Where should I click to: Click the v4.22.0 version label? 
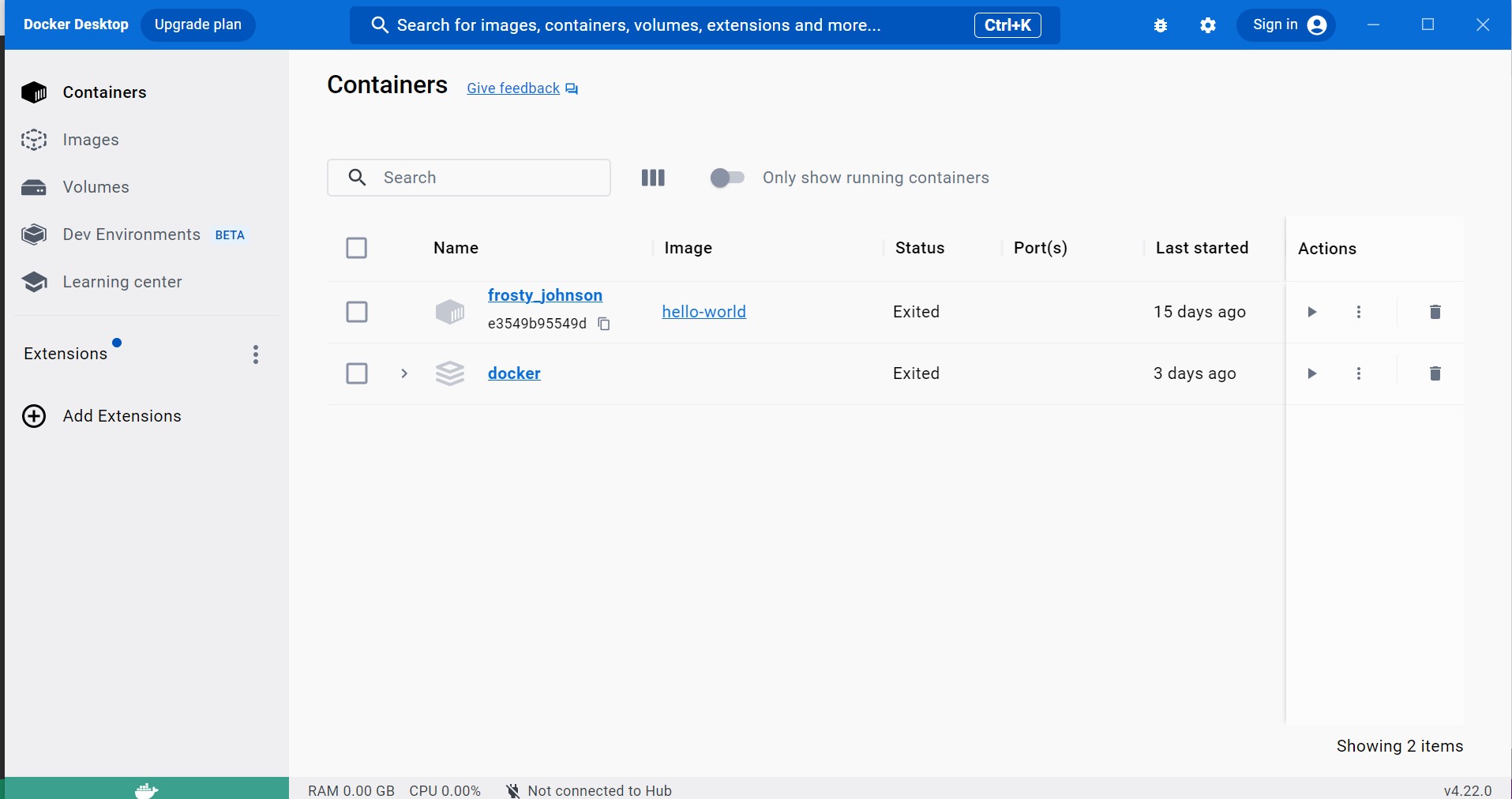tap(1468, 790)
